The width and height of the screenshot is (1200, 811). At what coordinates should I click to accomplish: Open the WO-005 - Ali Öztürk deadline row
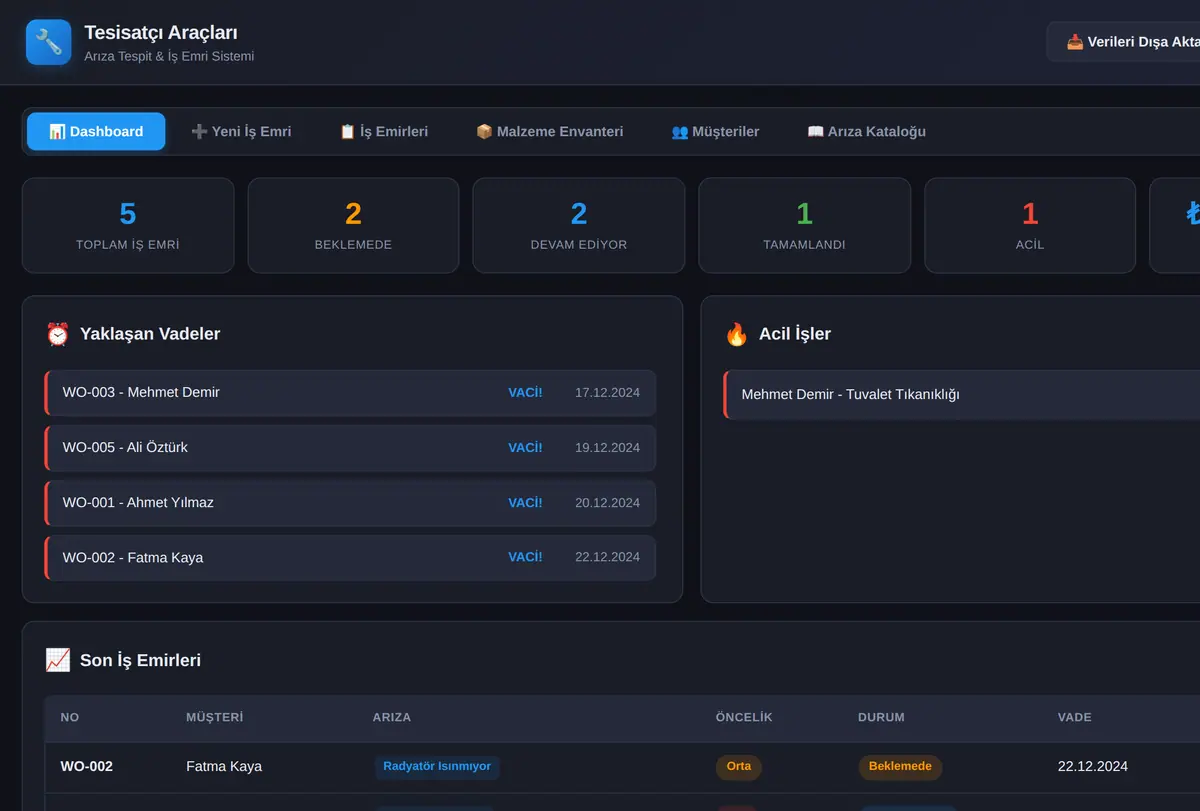(350, 448)
